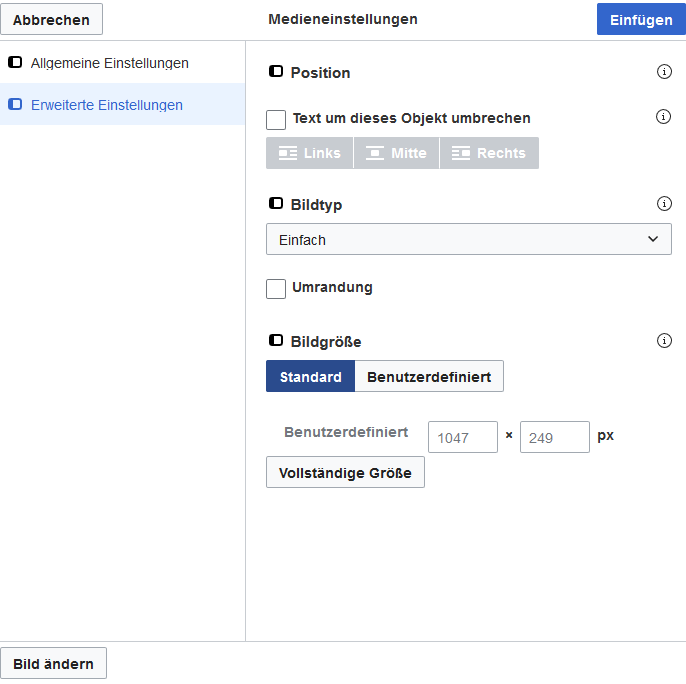The height and width of the screenshot is (684, 686).
Task: Click the Bildtyp dropdown chevron arrow
Action: coord(653,240)
